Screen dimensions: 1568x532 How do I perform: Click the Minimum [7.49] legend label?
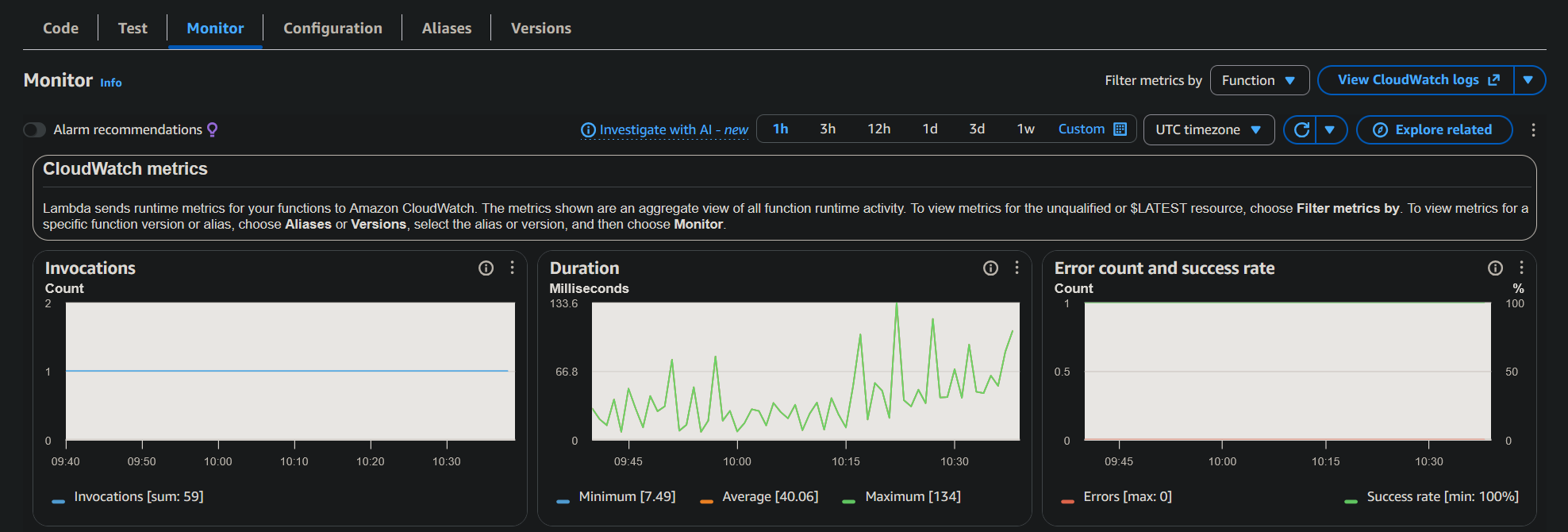pos(627,496)
